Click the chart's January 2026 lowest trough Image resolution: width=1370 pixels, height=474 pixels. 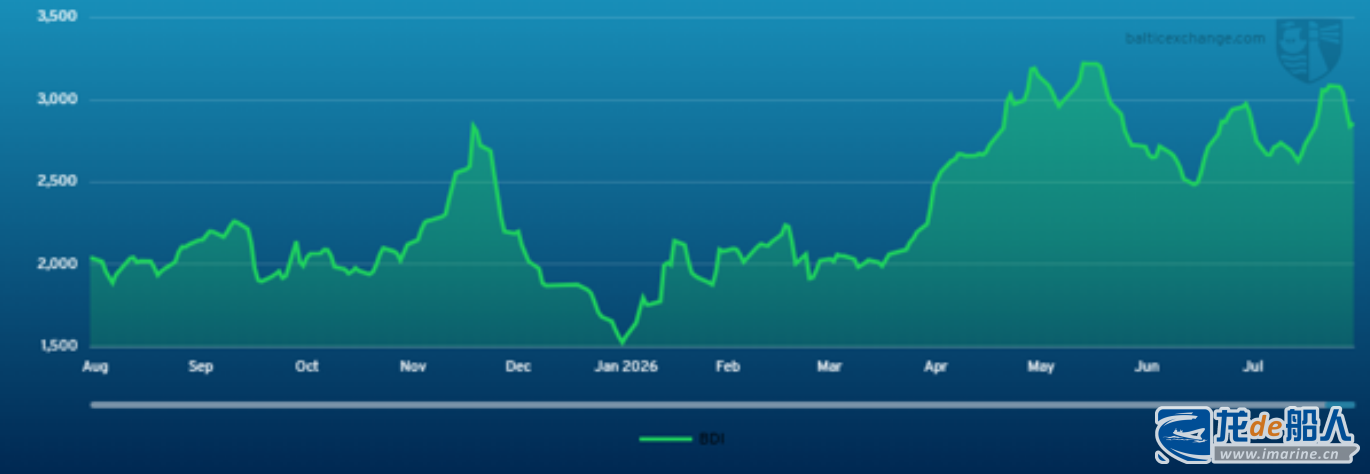coord(621,342)
